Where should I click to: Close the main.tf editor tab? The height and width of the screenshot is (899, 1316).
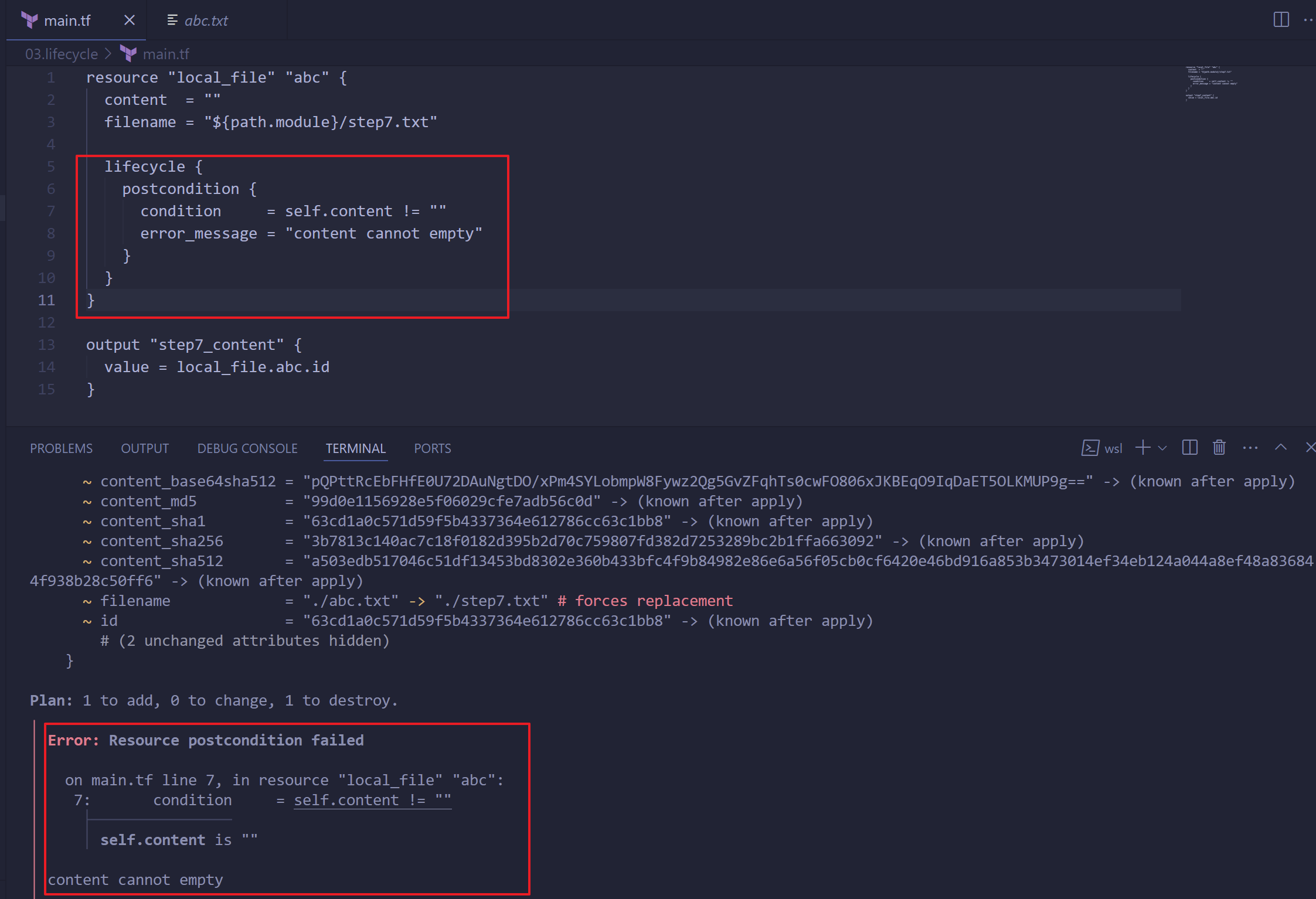[x=130, y=21]
